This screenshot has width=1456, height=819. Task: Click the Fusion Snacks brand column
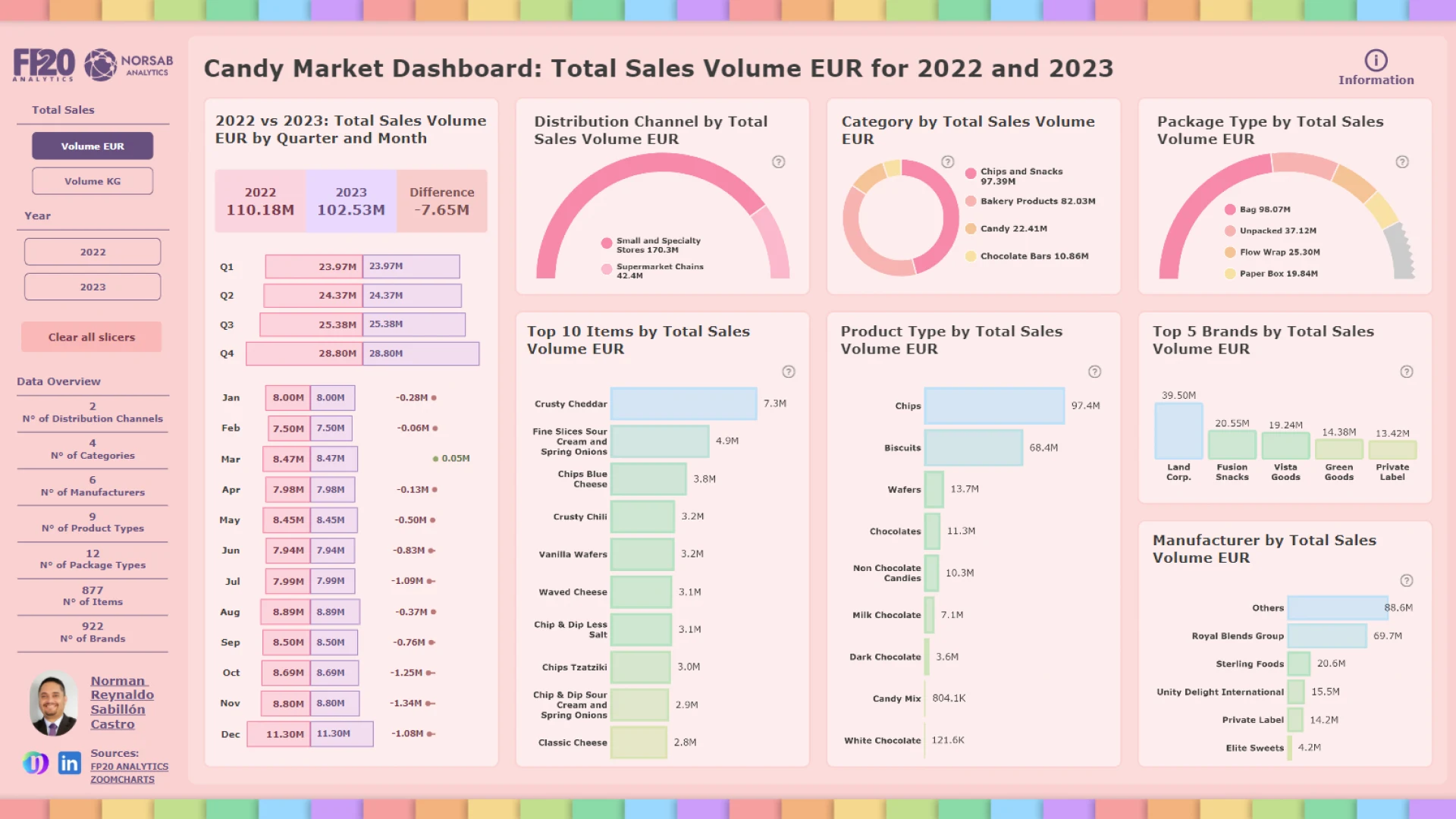coord(1232,445)
